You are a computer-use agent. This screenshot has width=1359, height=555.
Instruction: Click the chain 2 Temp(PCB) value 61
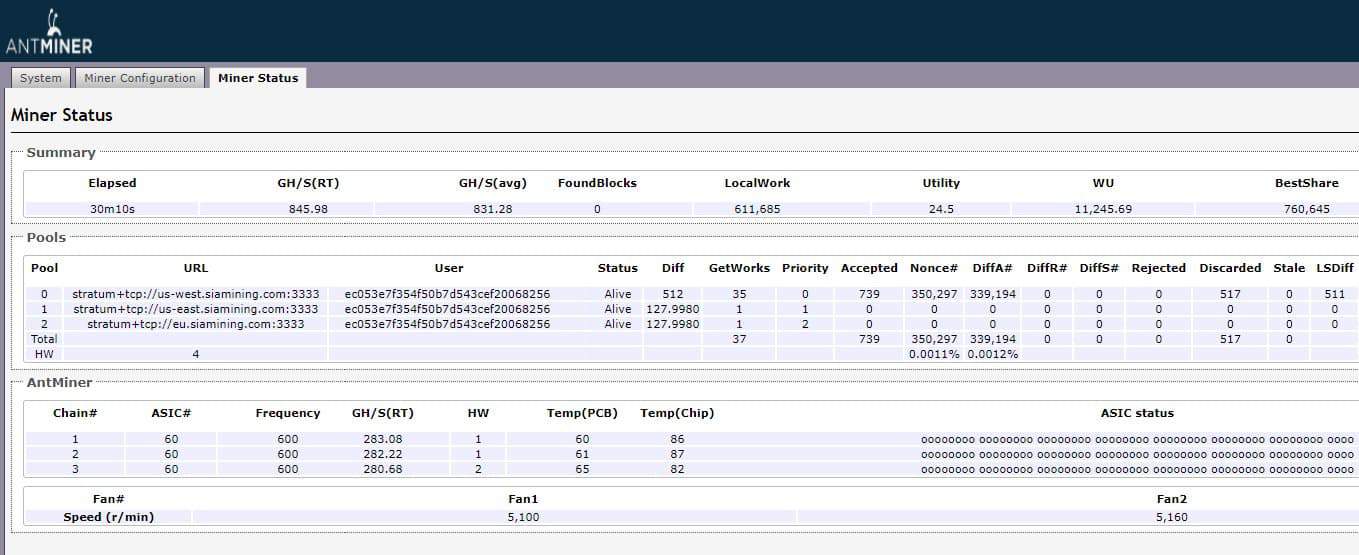pos(582,454)
